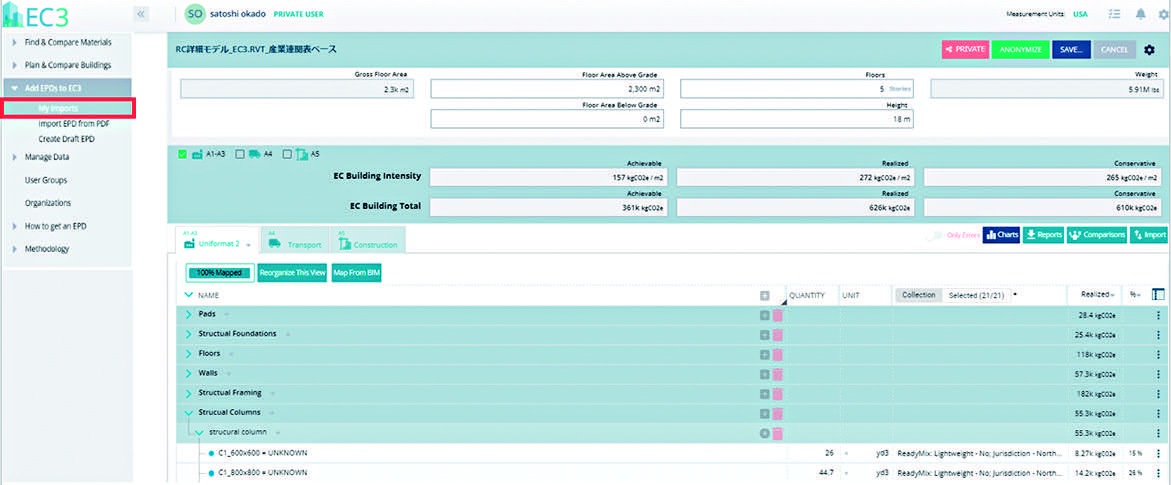Open Import EPD from PDF in the sidebar

click(x=74, y=124)
